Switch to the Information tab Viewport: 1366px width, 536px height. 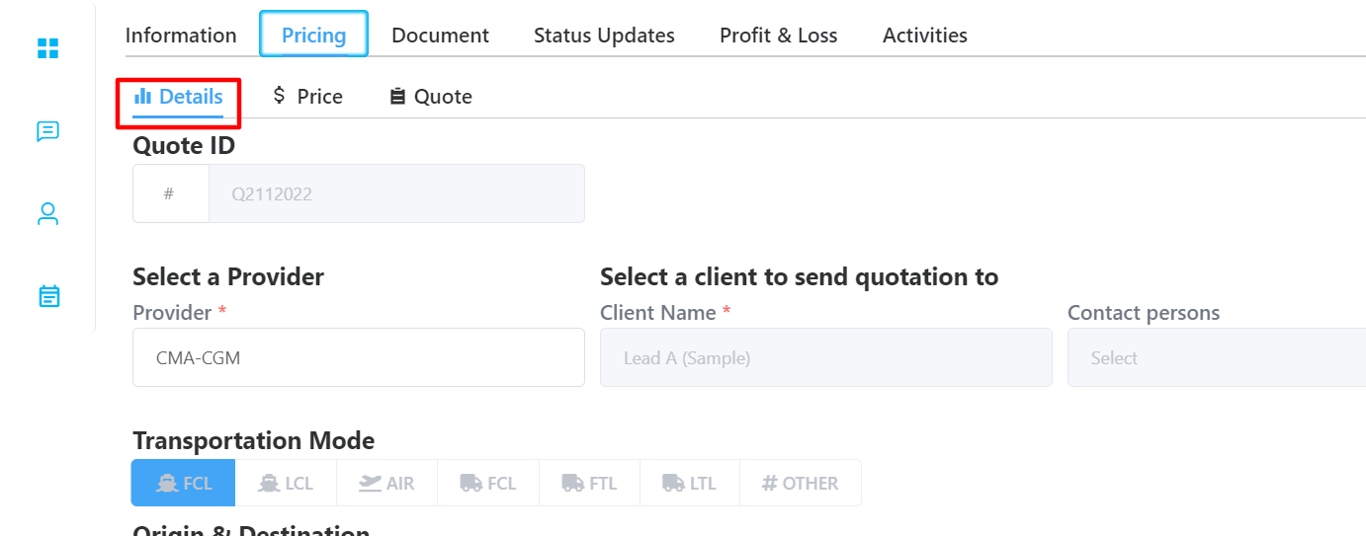(181, 35)
